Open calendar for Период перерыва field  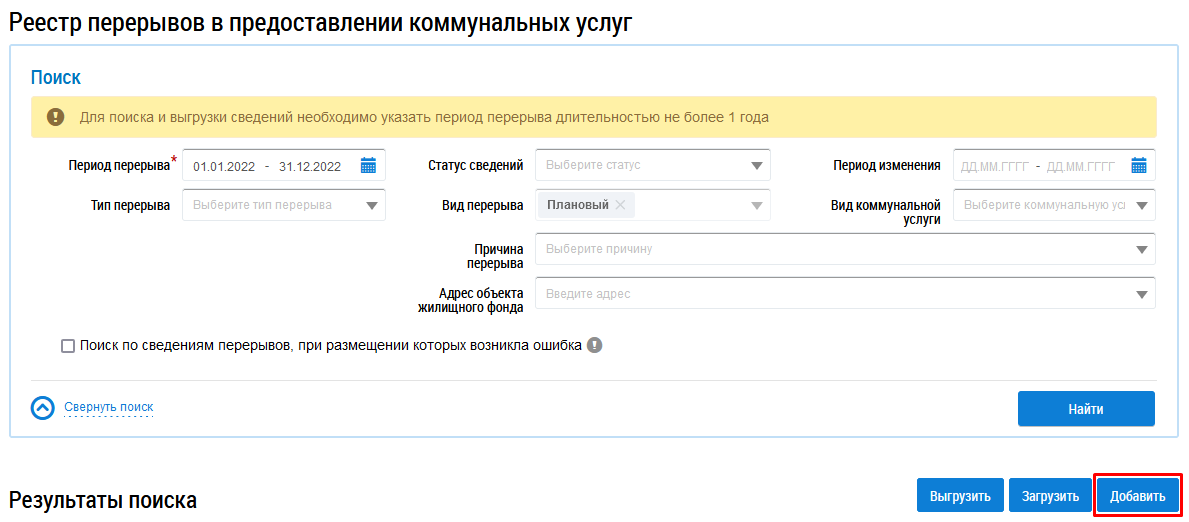(x=368, y=166)
